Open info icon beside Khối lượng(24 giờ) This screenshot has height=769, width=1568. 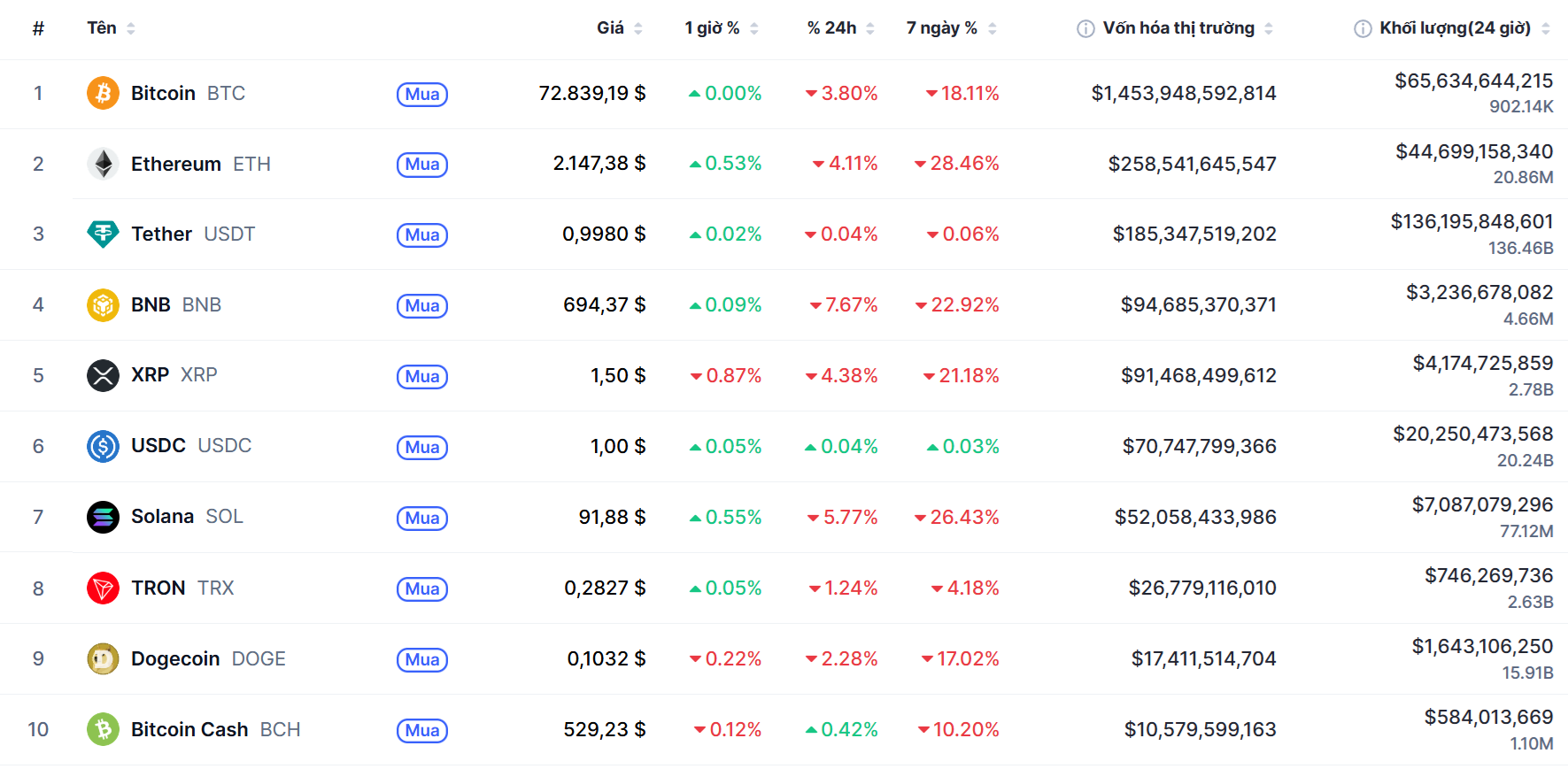pos(1363,28)
